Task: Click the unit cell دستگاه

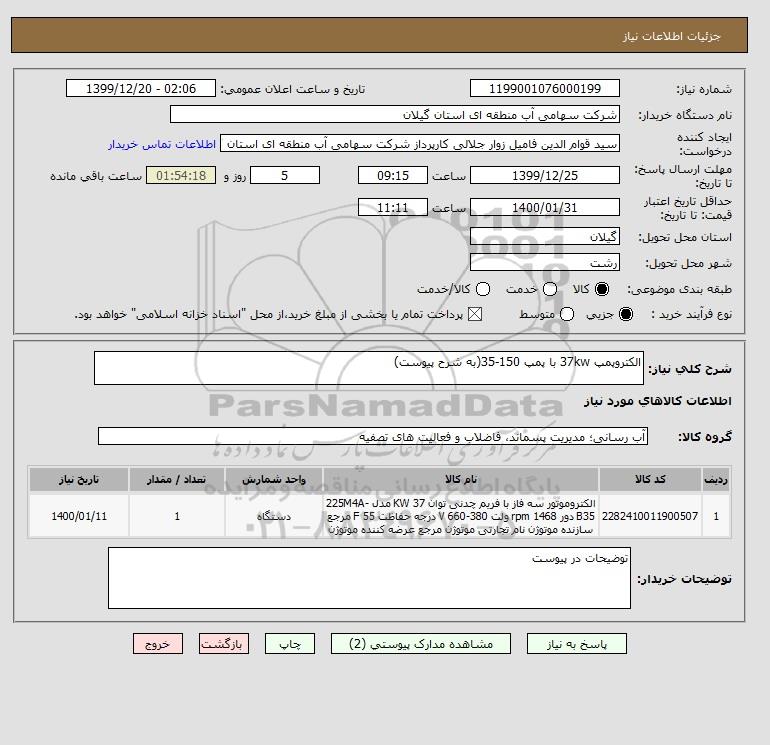Action: pos(274,516)
